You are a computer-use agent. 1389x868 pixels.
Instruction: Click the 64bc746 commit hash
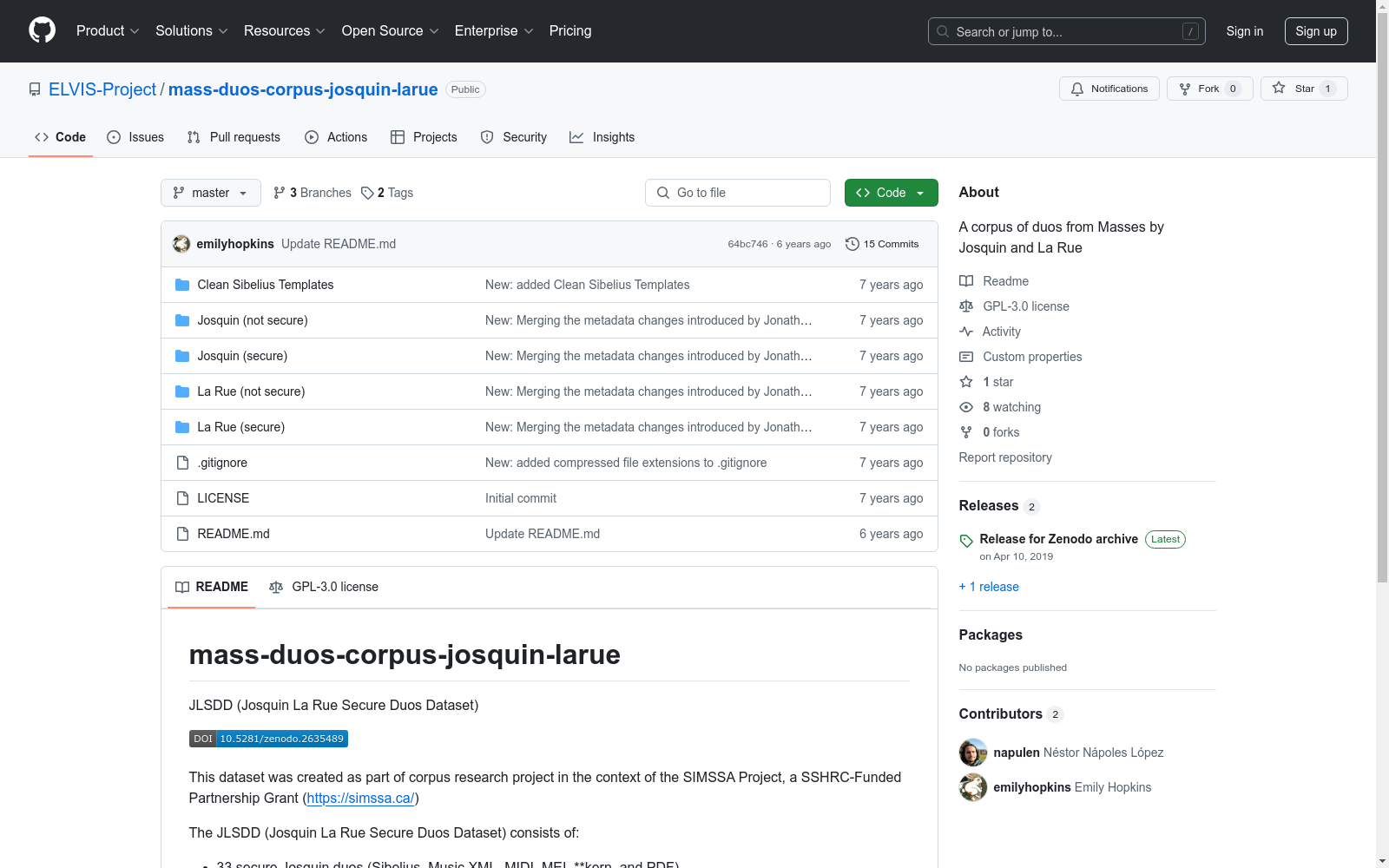747,244
